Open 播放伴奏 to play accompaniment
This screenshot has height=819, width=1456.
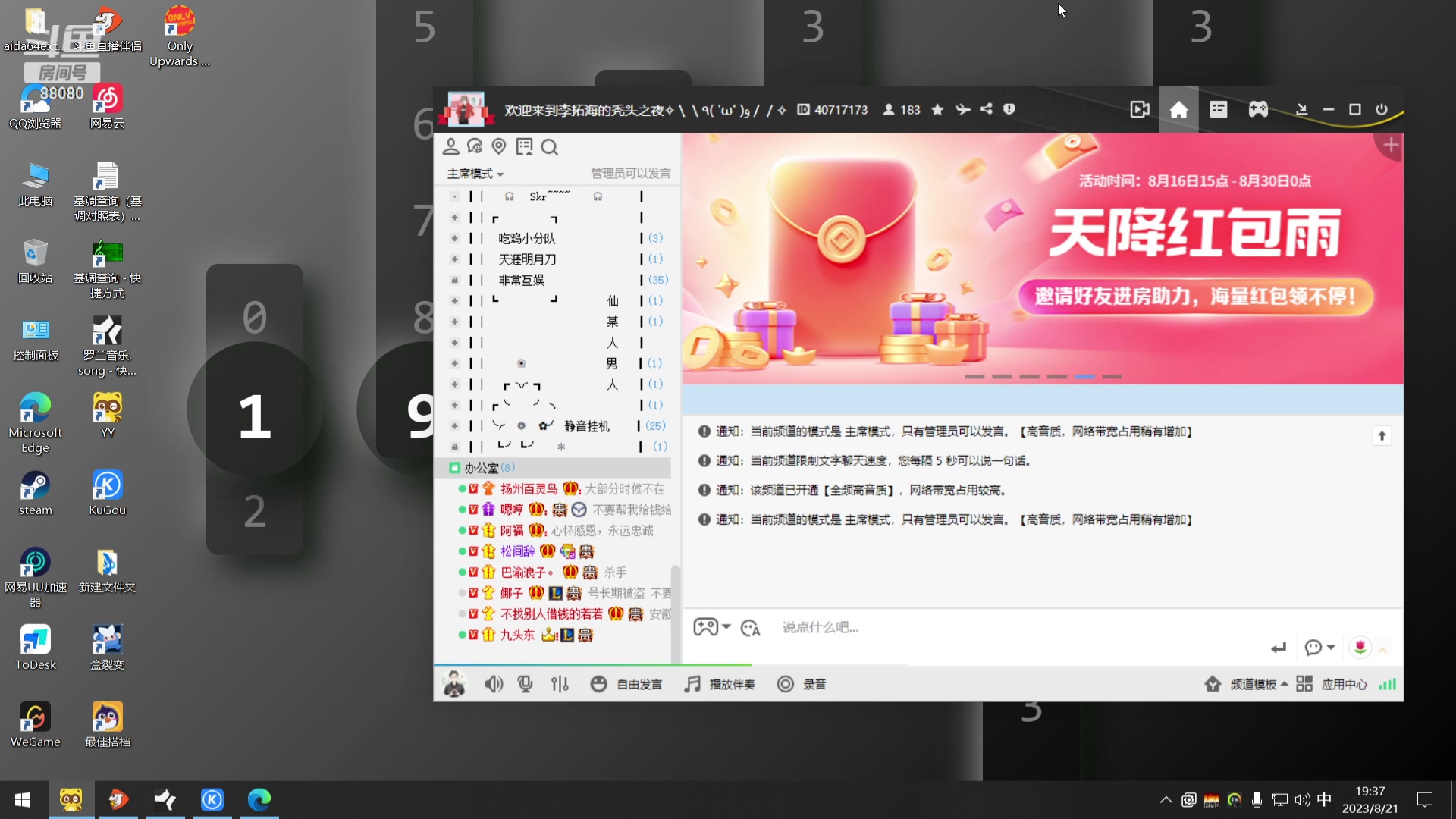point(719,683)
